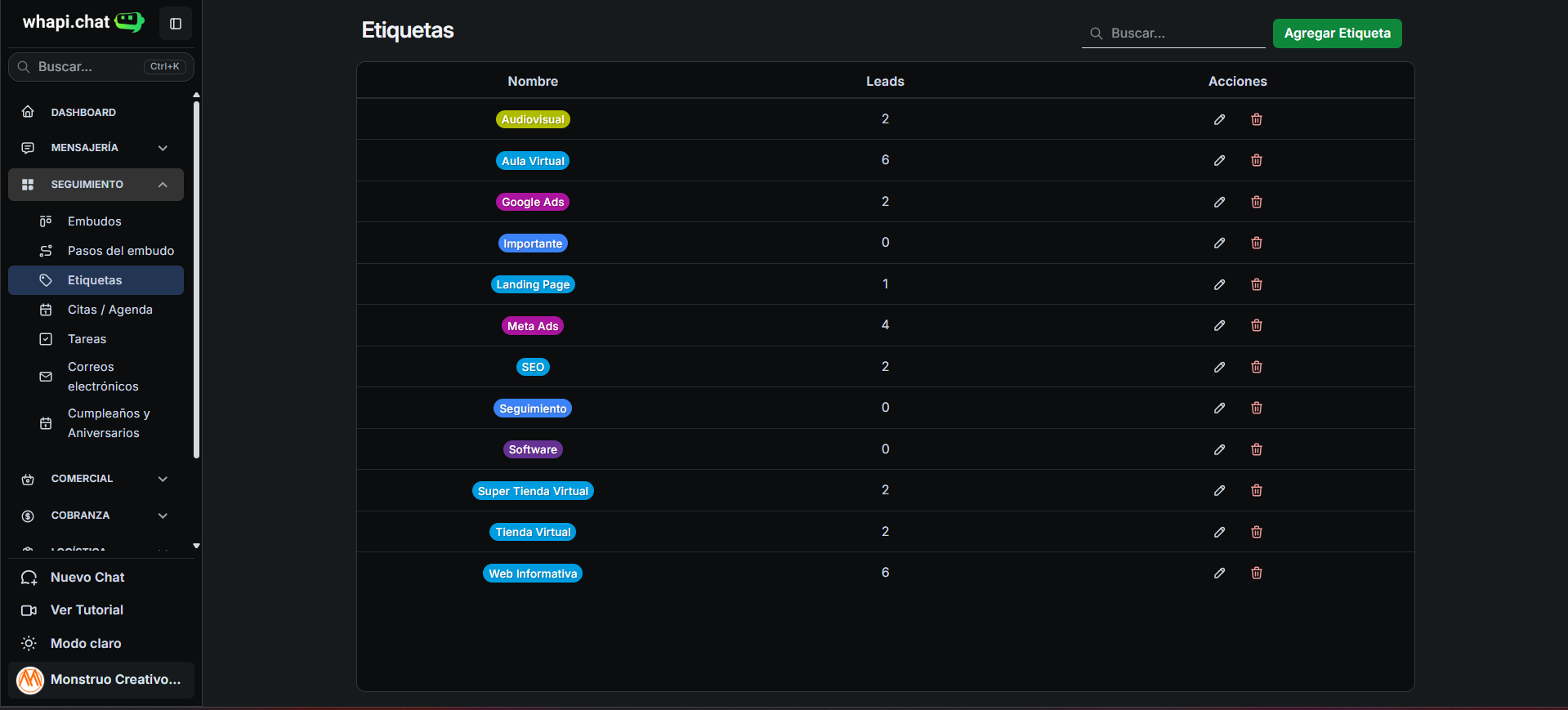Edit the Importante tag
1568x710 pixels.
pos(1219,243)
